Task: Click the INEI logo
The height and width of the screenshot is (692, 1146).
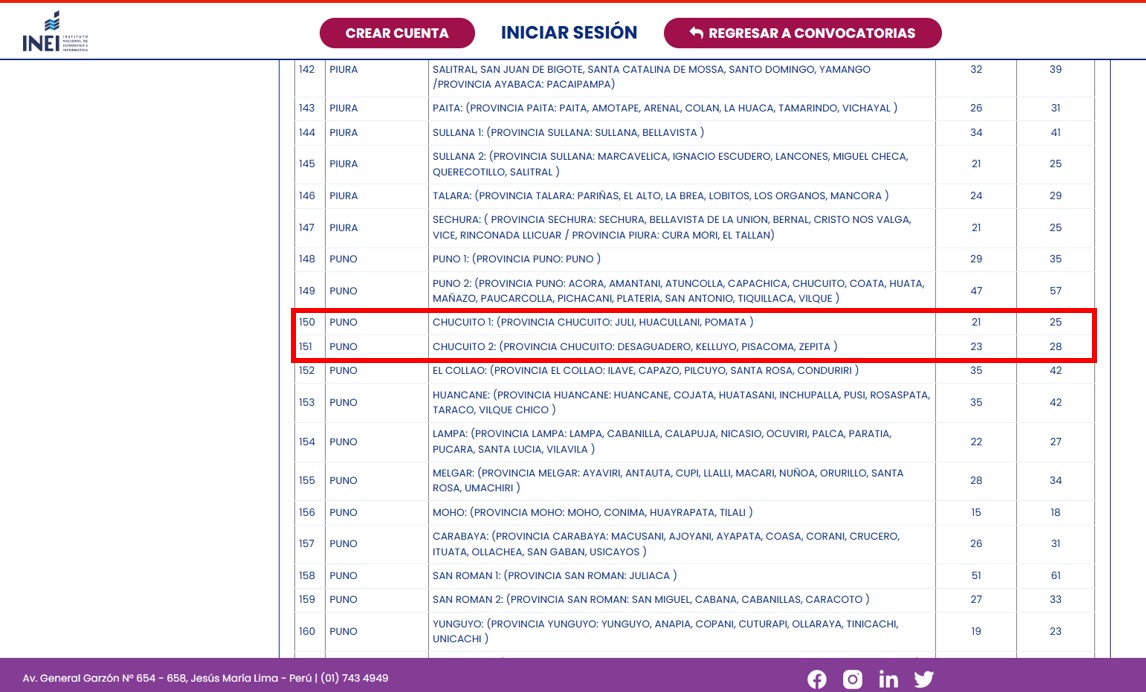Action: coord(55,32)
